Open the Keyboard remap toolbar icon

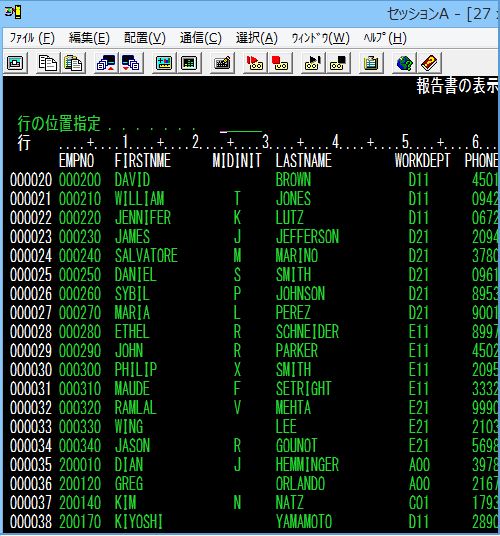pos(222,63)
